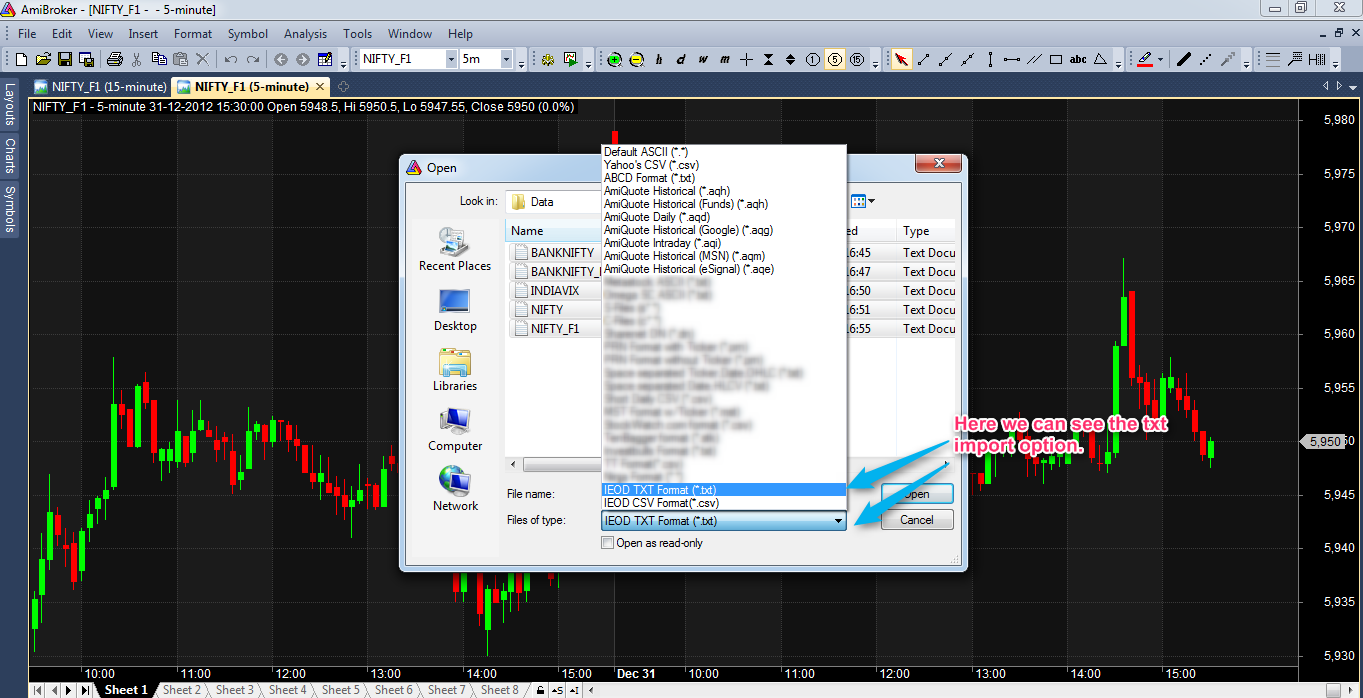Image resolution: width=1363 pixels, height=698 pixels.
Task: Switch to Sheet 2 tab
Action: click(x=181, y=690)
